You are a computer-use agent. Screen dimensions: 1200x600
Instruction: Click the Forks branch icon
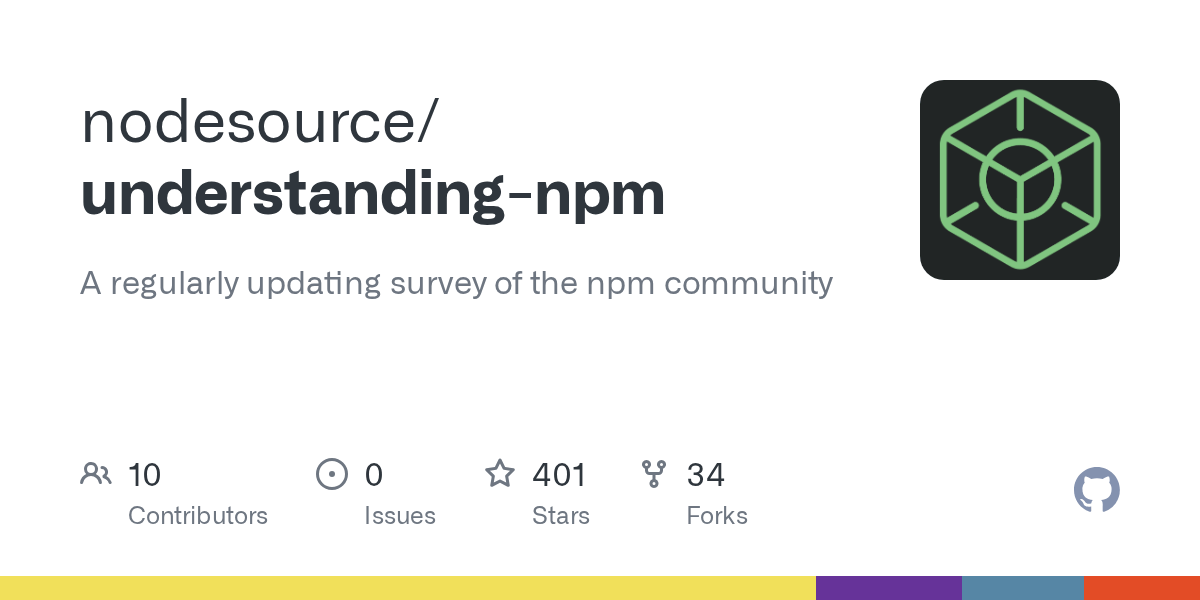pyautogui.click(x=654, y=474)
